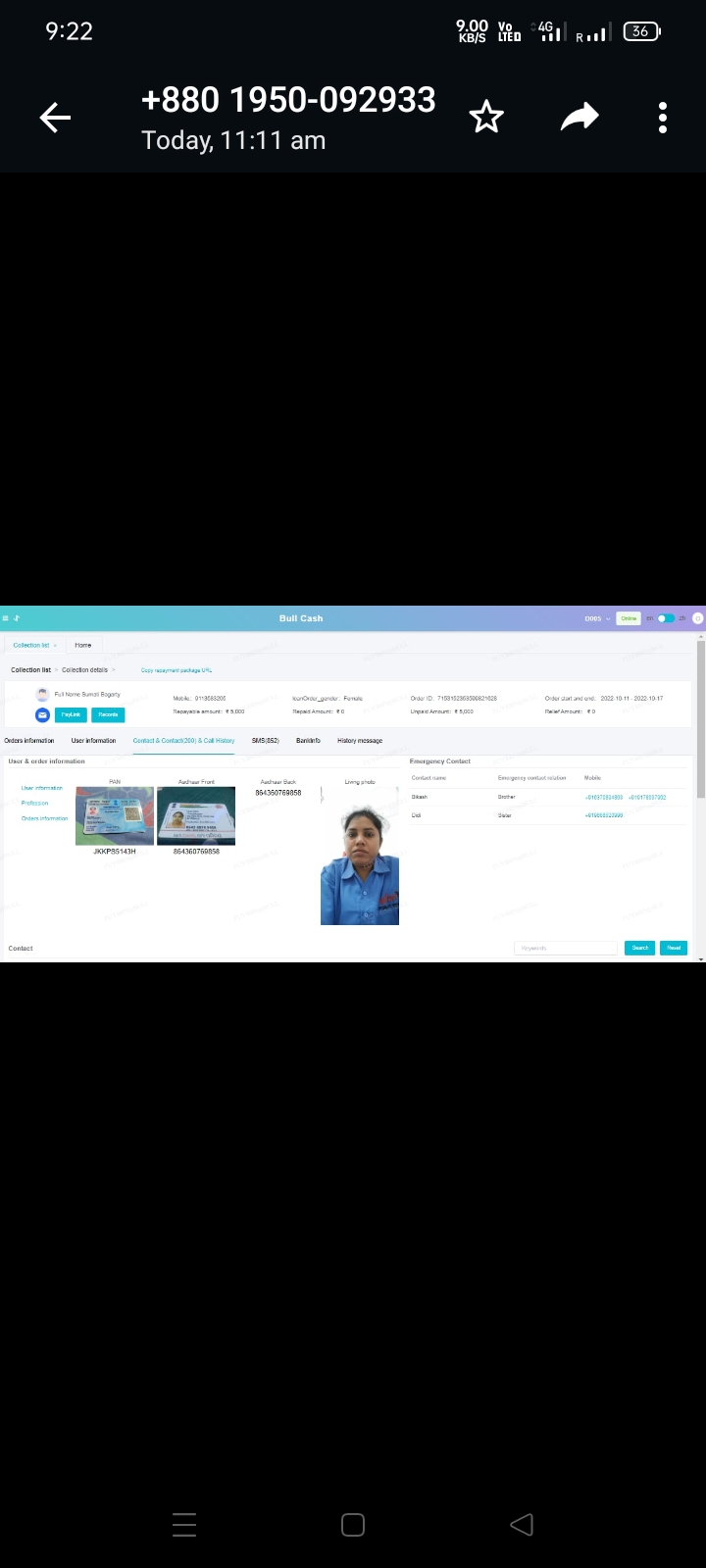Click the round settings icon at top right
The image size is (706, 1568).
coord(697,618)
